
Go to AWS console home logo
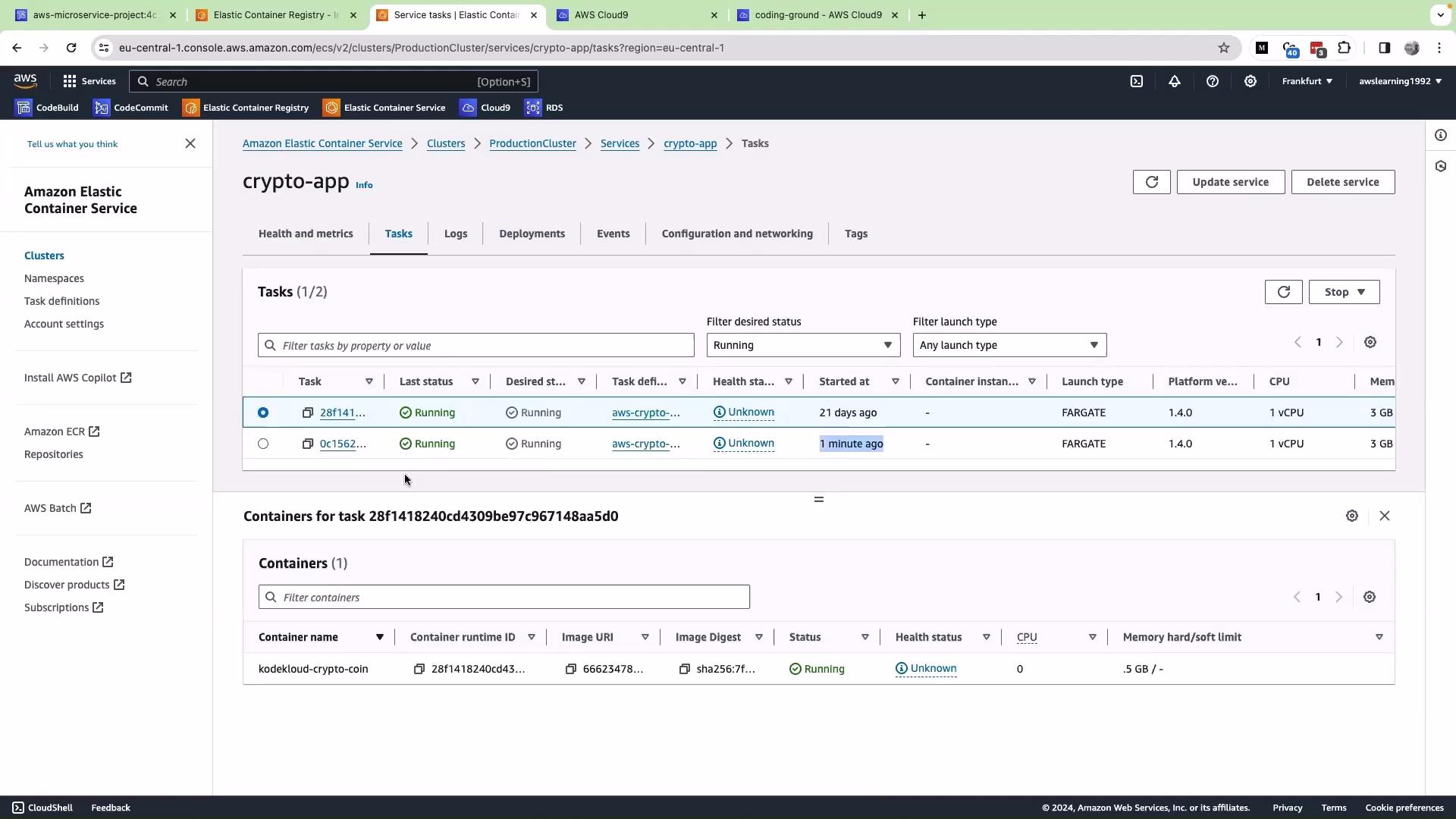point(25,81)
